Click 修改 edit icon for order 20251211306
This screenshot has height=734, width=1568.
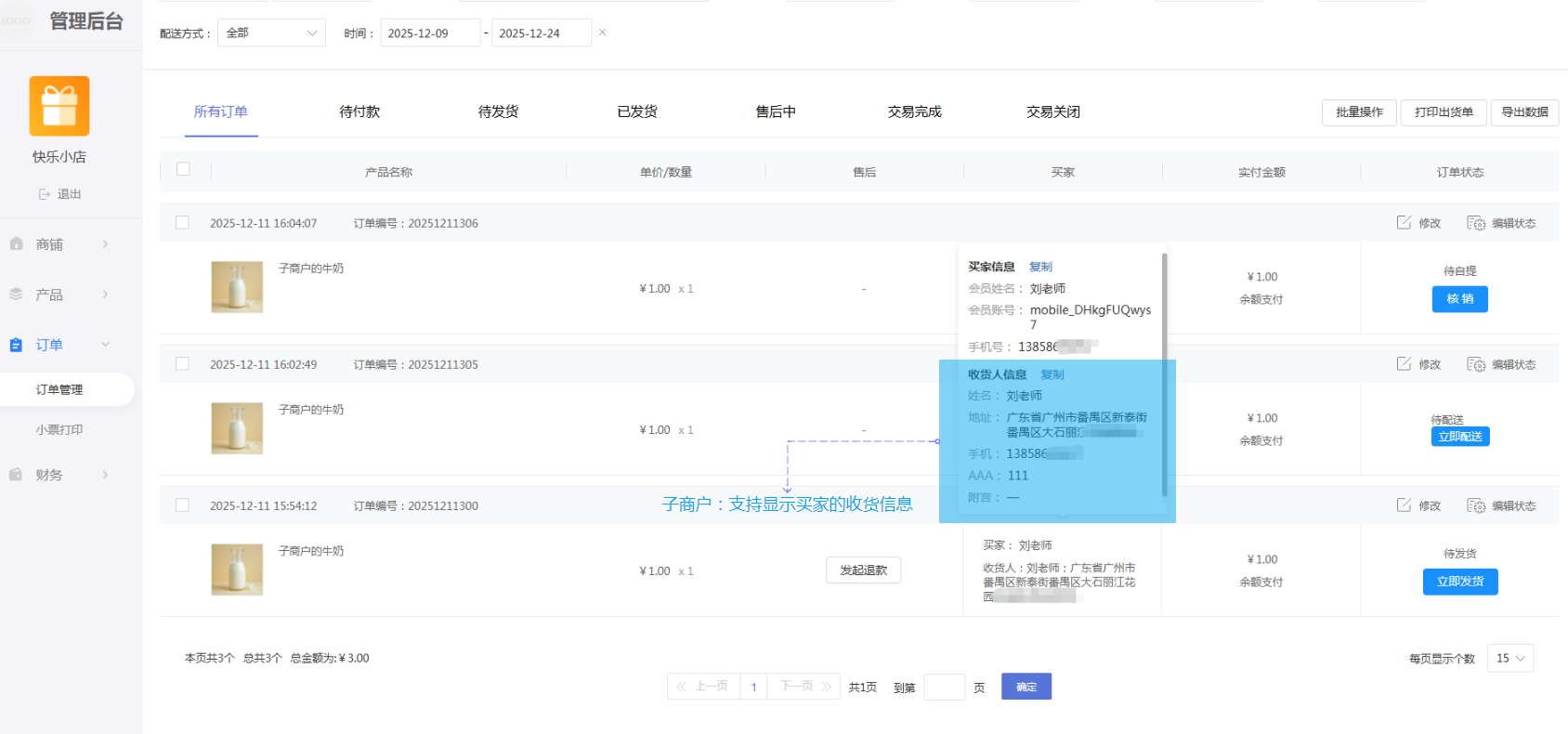(1404, 223)
